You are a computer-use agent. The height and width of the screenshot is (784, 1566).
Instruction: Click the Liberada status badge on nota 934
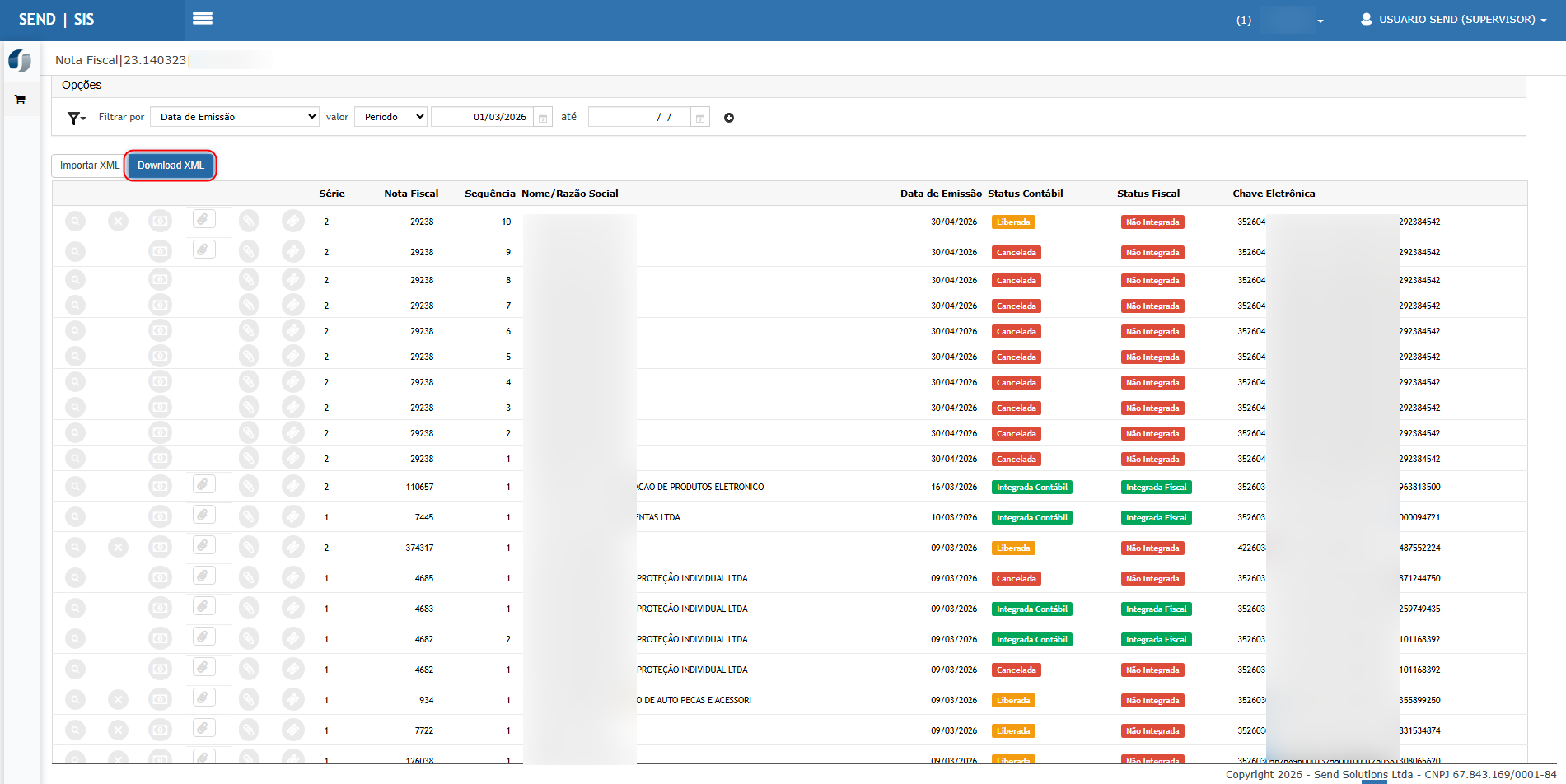pyautogui.click(x=1013, y=701)
